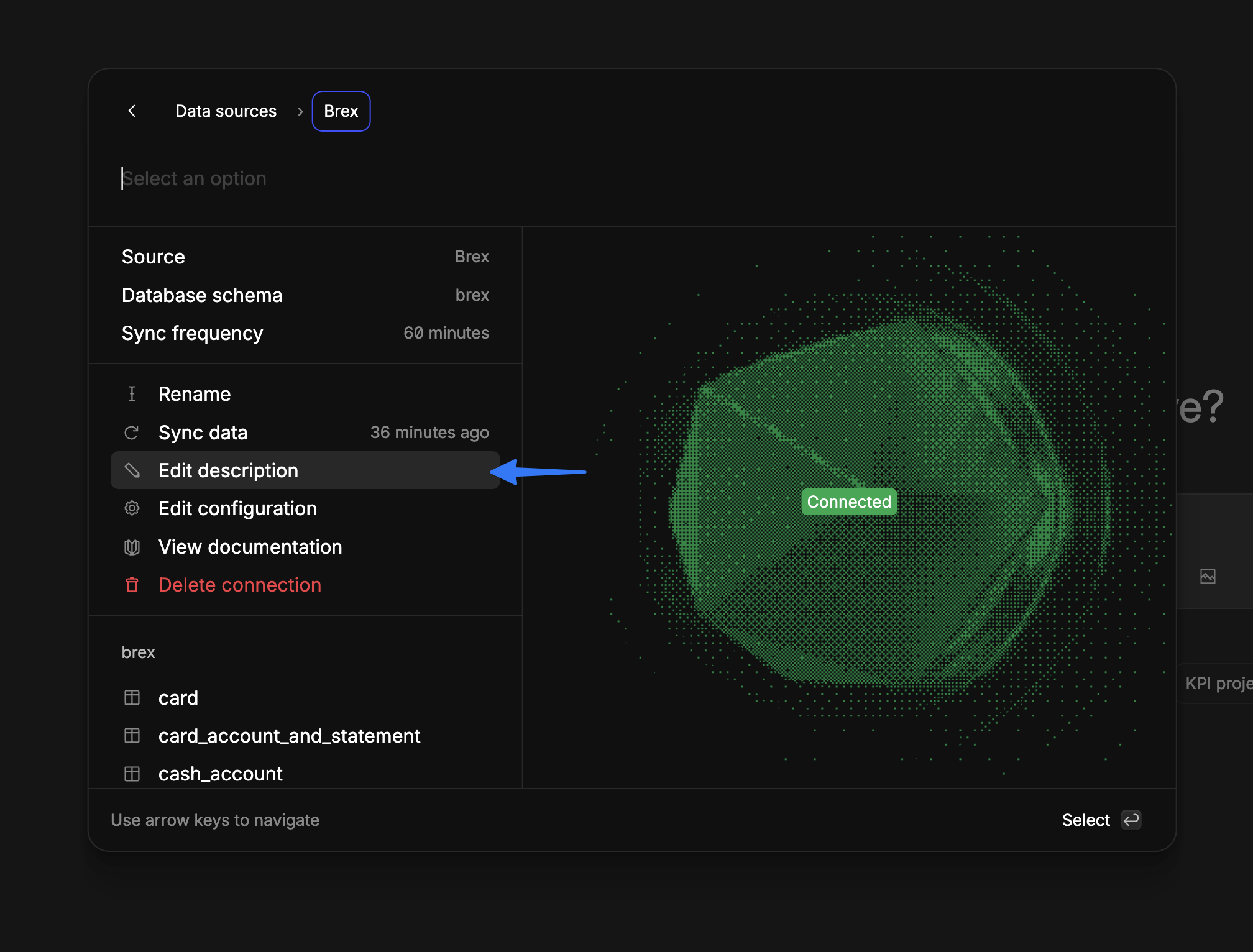Click the Edit description pencil icon
The width and height of the screenshot is (1253, 952).
(132, 470)
